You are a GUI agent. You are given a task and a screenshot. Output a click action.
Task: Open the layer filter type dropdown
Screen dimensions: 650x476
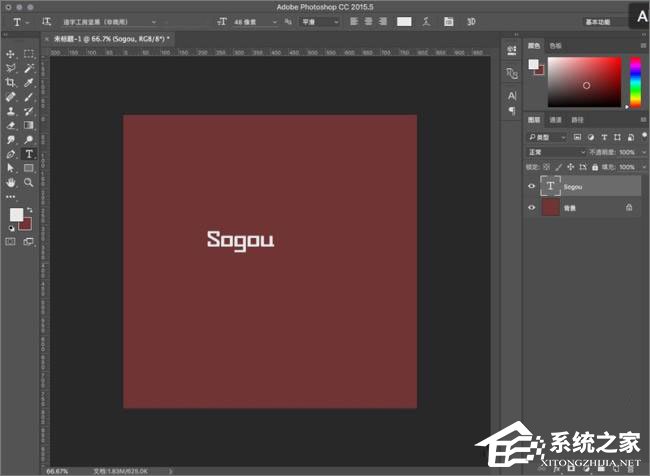[x=547, y=137]
